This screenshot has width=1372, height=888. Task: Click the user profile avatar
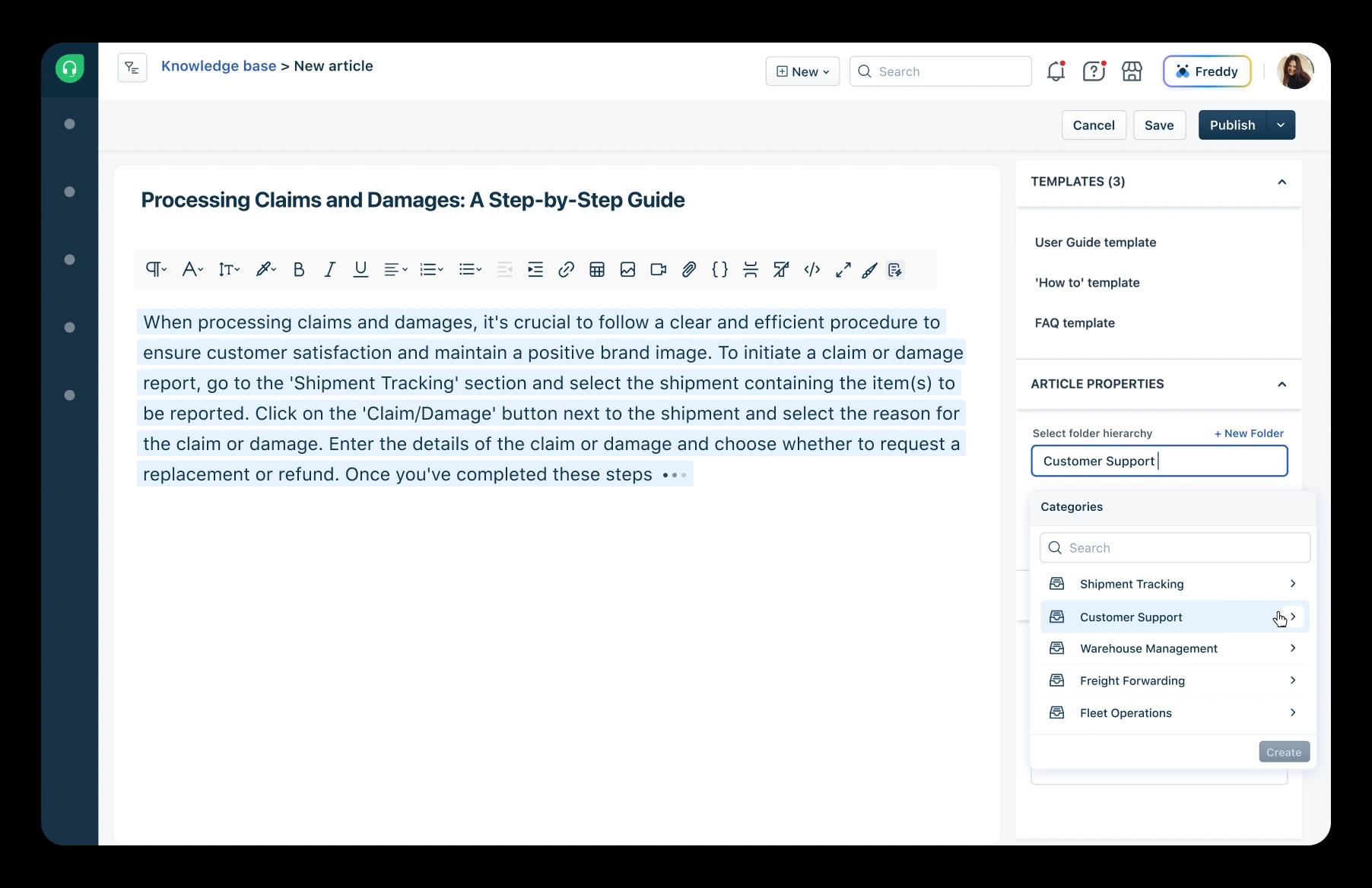point(1295,71)
